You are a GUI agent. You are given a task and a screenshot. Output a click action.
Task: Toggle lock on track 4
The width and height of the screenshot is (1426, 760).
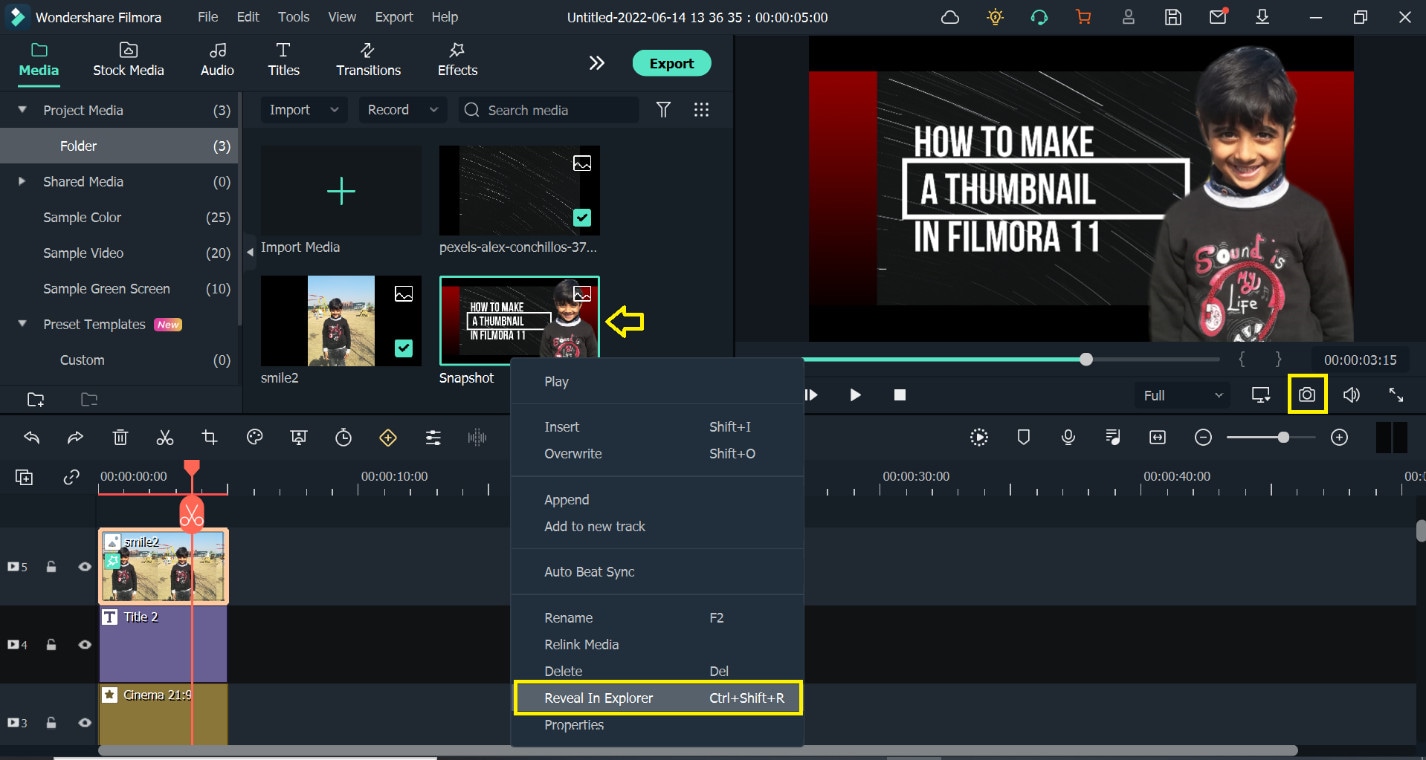click(51, 645)
